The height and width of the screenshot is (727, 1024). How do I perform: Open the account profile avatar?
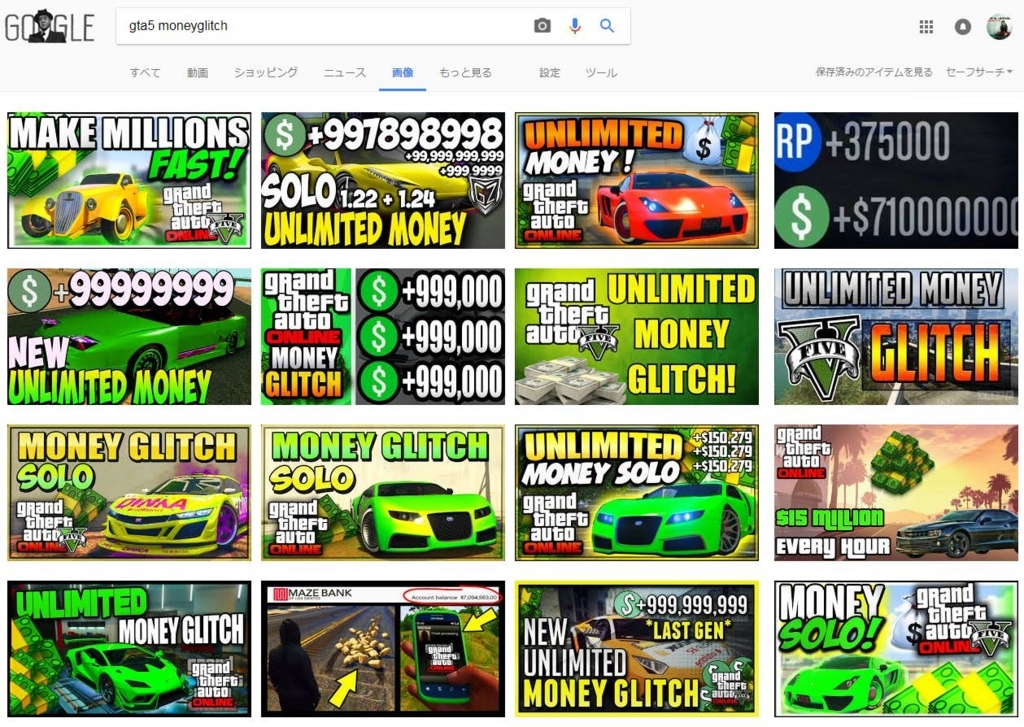pos(999,27)
